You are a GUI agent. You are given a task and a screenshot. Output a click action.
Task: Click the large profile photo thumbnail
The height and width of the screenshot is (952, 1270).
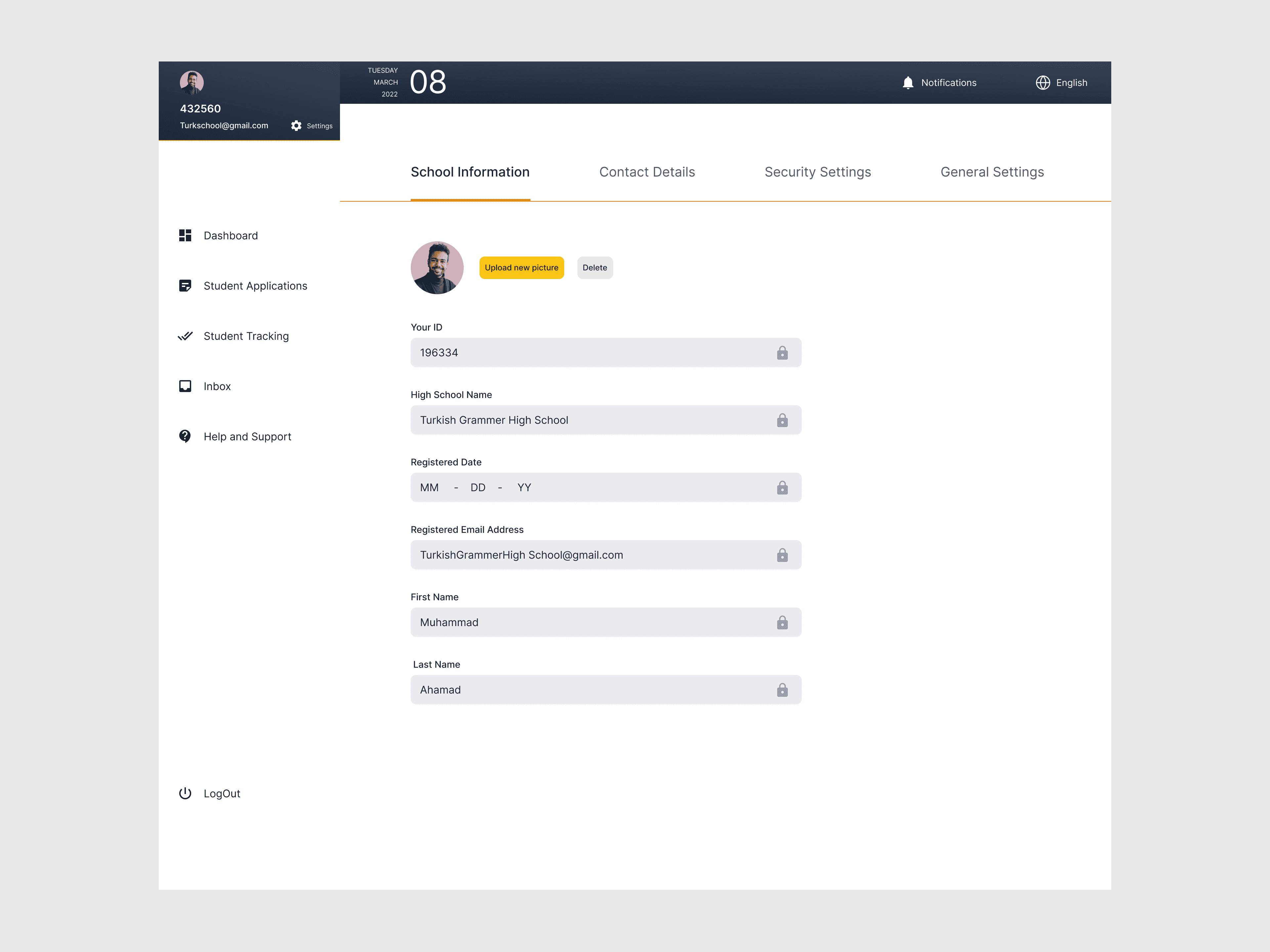437,267
